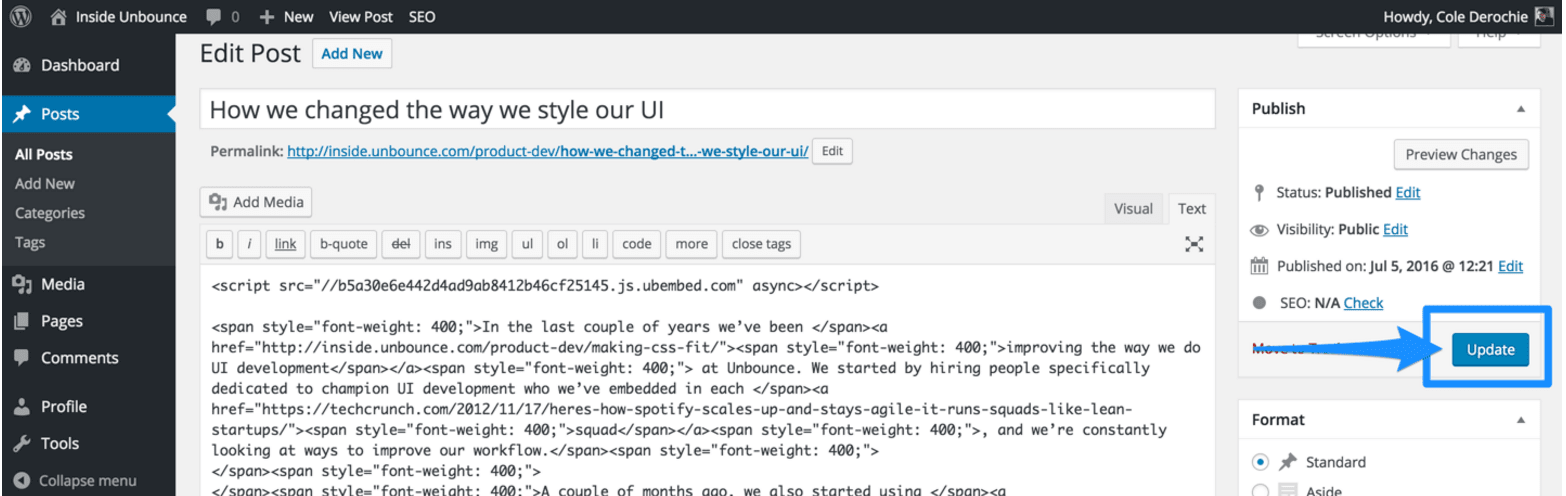Open Tools in sidebar
Image resolution: width=1566 pixels, height=496 pixels.
coord(88,444)
